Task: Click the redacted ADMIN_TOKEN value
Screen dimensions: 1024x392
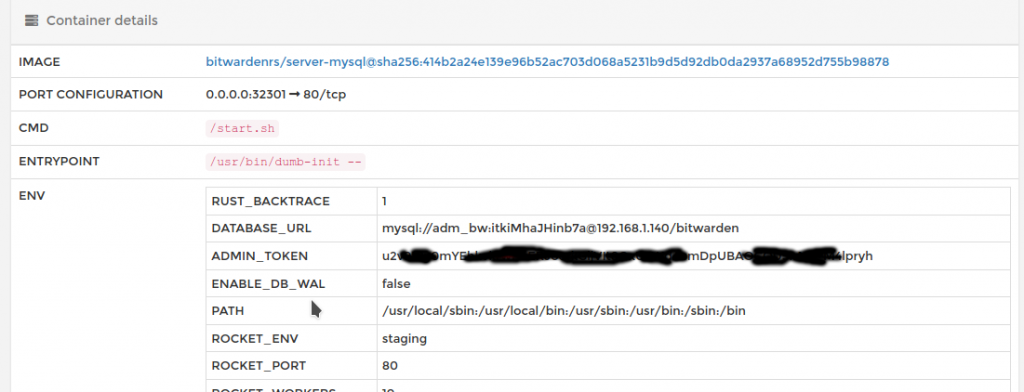Action: click(x=627, y=256)
